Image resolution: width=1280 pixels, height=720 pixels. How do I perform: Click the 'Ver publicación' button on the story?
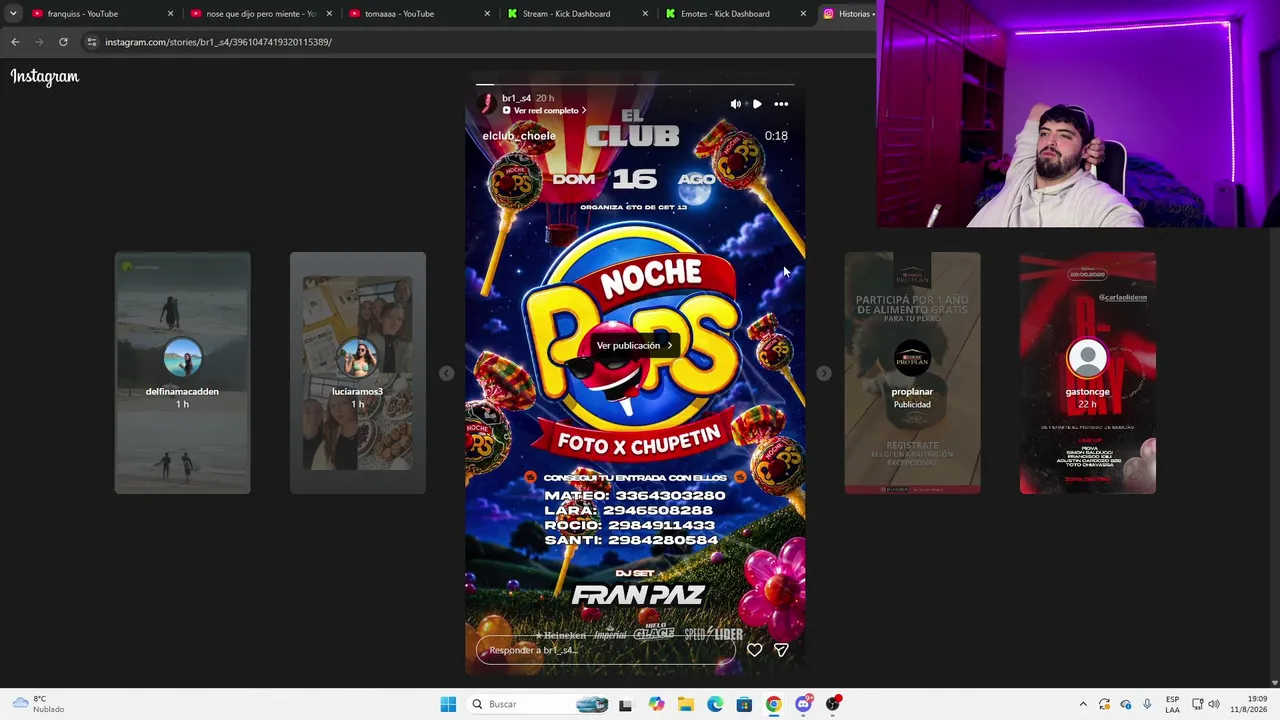pos(635,346)
